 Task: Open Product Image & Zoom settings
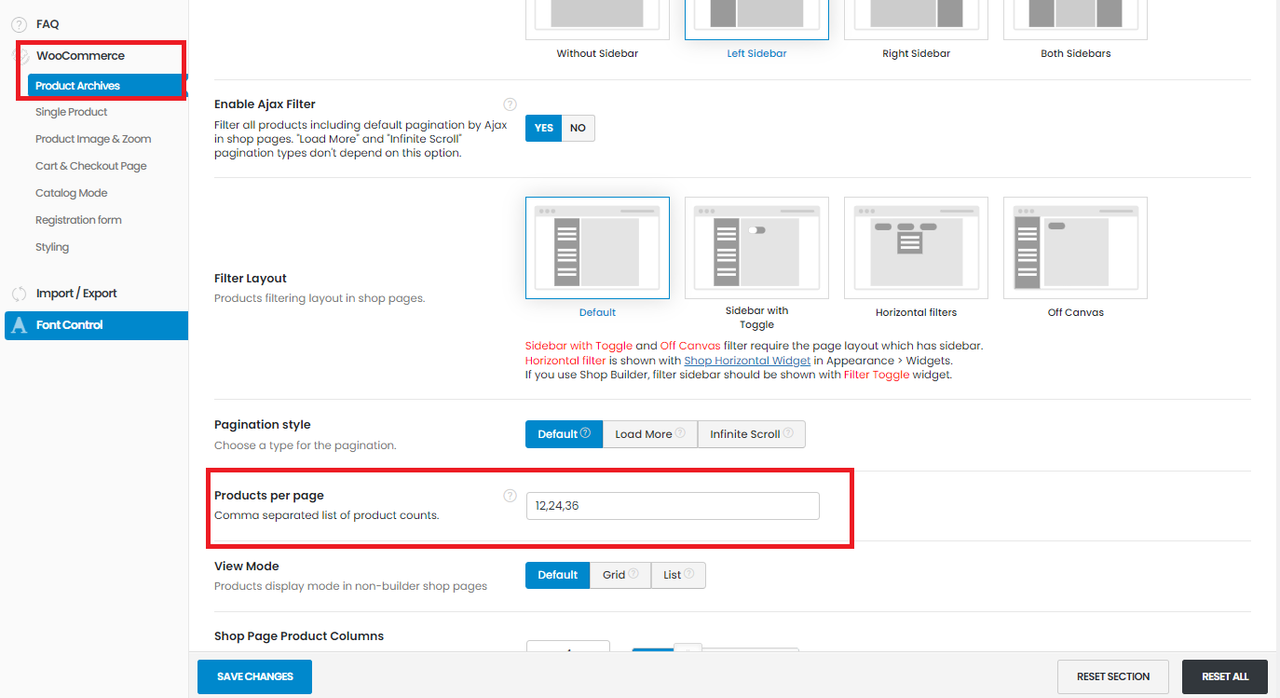(x=93, y=139)
